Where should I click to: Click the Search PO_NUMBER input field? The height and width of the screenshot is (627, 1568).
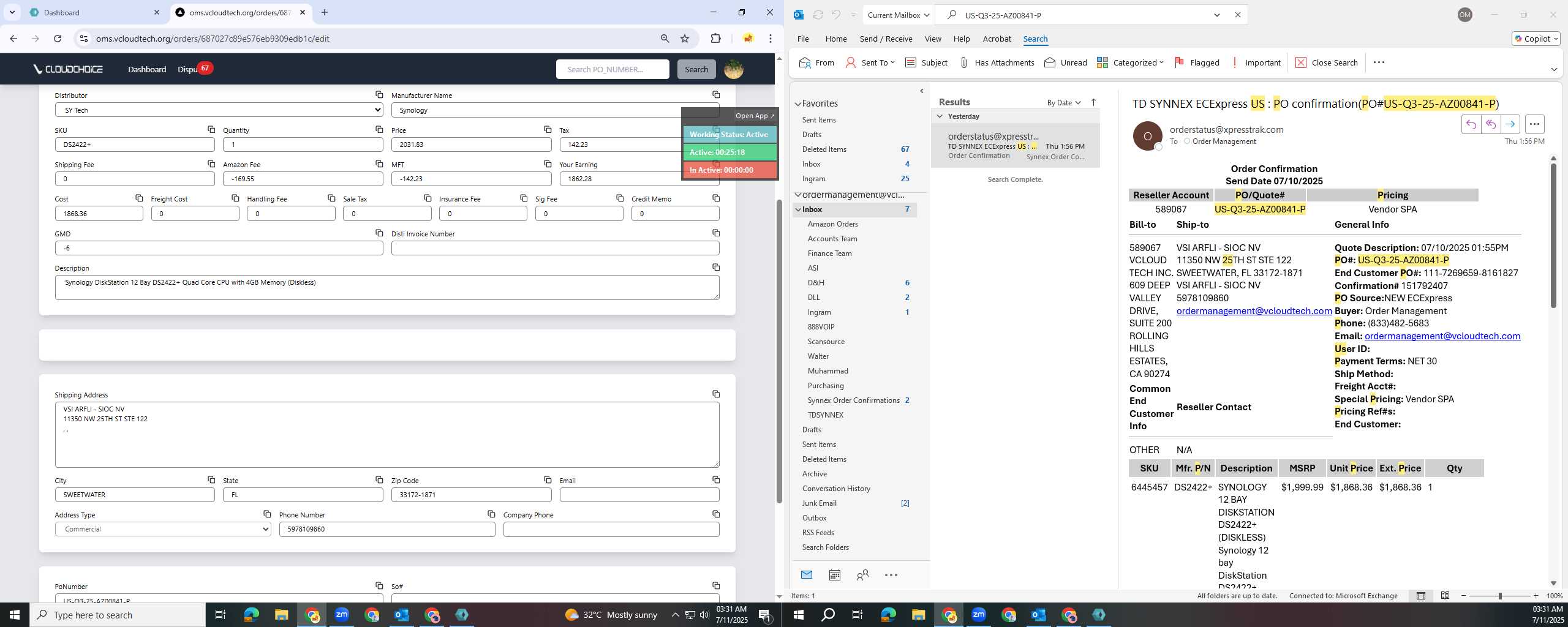612,69
